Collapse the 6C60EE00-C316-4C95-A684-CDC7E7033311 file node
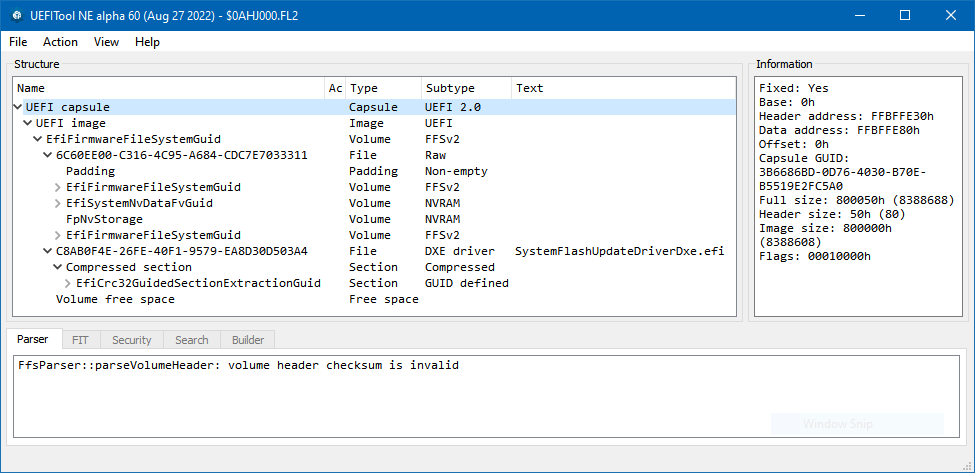This screenshot has height=473, width=975. tap(48, 155)
